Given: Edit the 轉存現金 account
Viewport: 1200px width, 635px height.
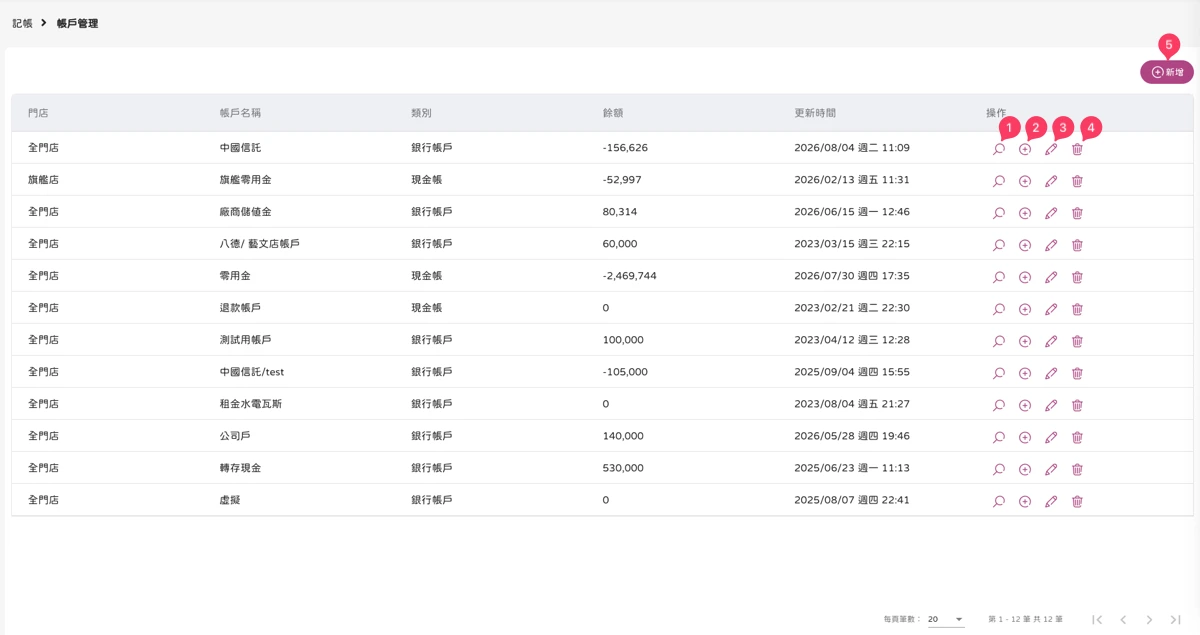Looking at the screenshot, I should [x=1051, y=469].
